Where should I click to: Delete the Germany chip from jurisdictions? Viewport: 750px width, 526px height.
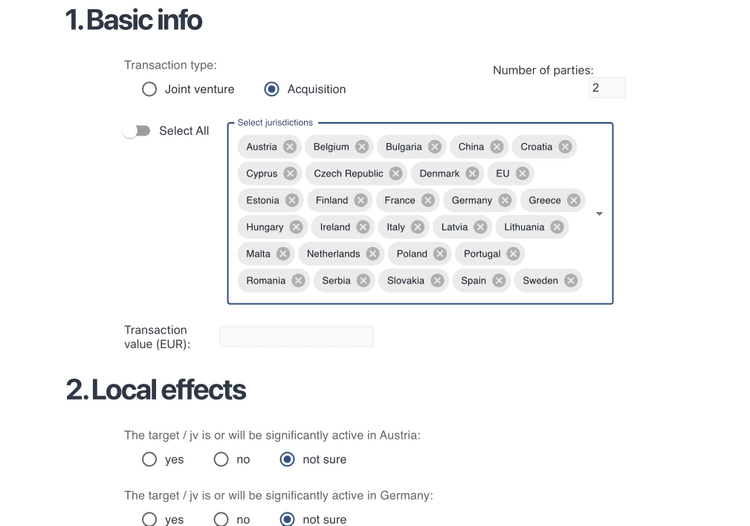coord(505,200)
